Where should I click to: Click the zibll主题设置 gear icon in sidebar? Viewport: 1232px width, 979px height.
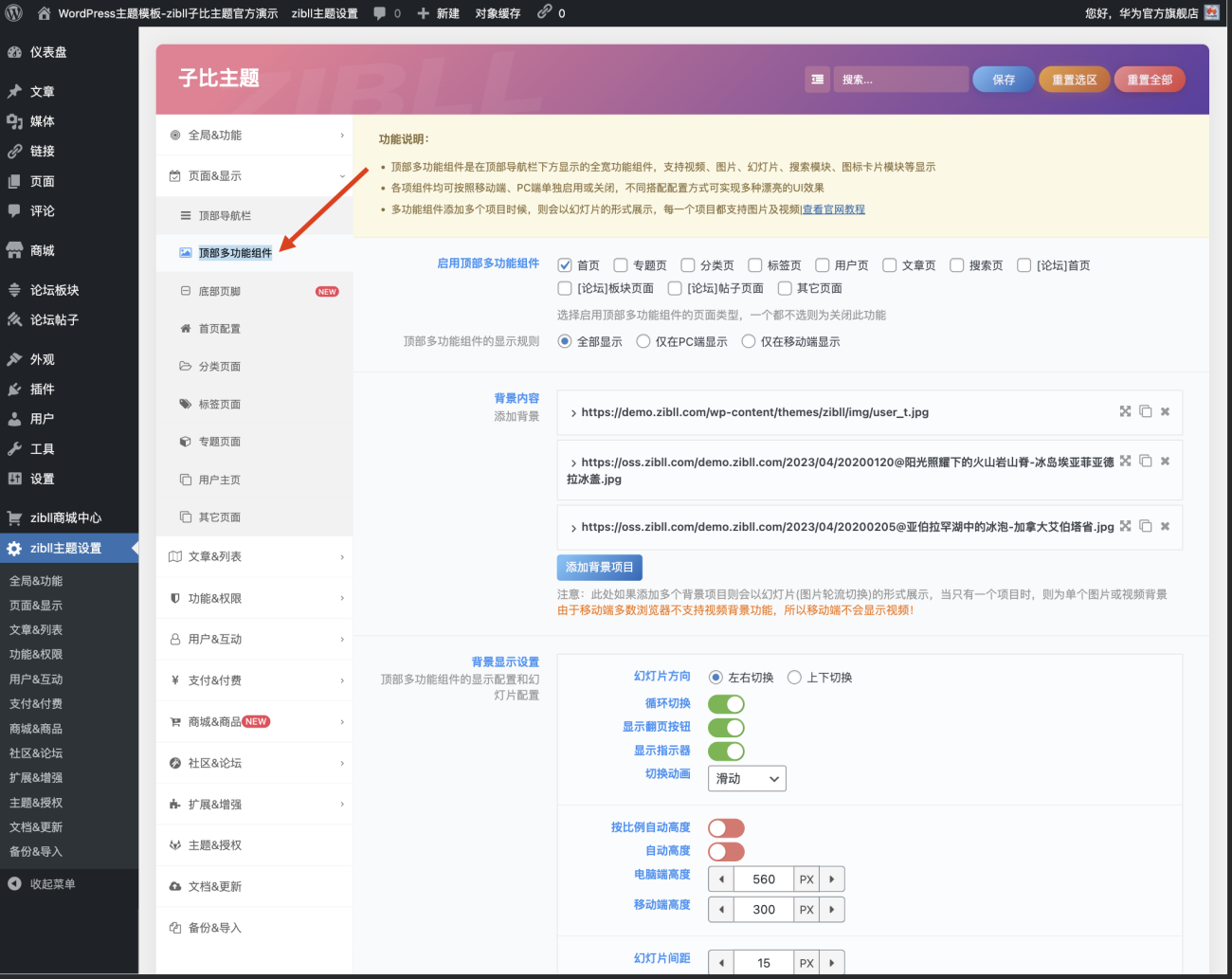point(14,549)
